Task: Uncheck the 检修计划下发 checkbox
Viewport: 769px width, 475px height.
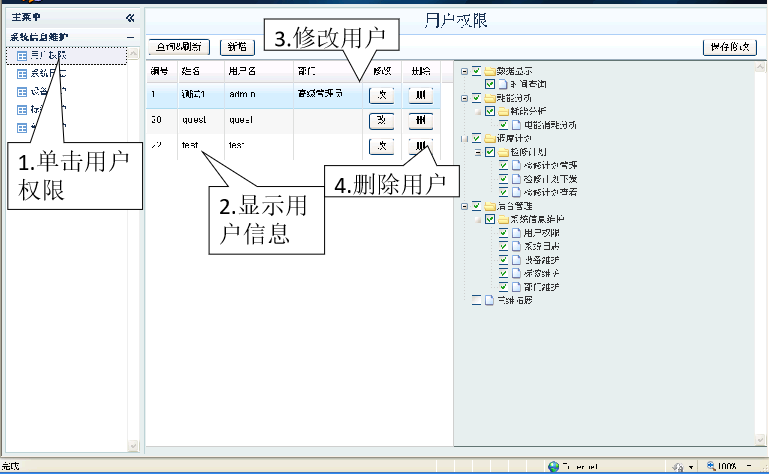Action: pos(503,179)
